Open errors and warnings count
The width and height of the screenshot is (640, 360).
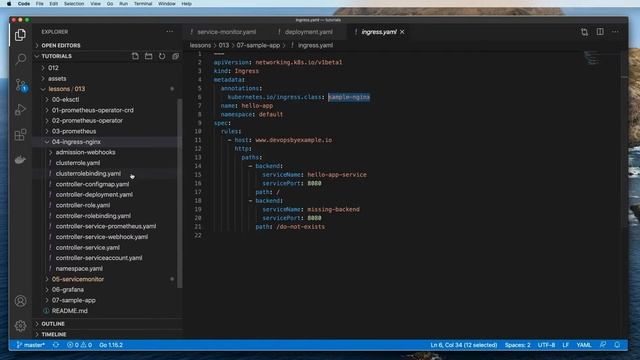click(79, 345)
